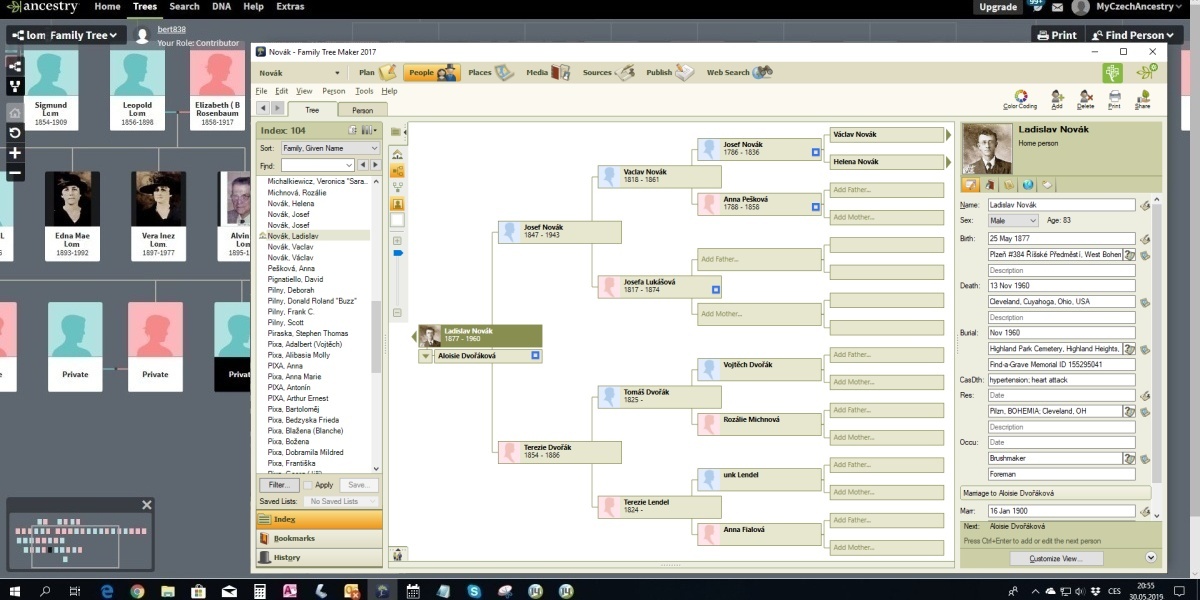Toggle the Index panel button
The height and width of the screenshot is (600, 1200).
[x=319, y=520]
